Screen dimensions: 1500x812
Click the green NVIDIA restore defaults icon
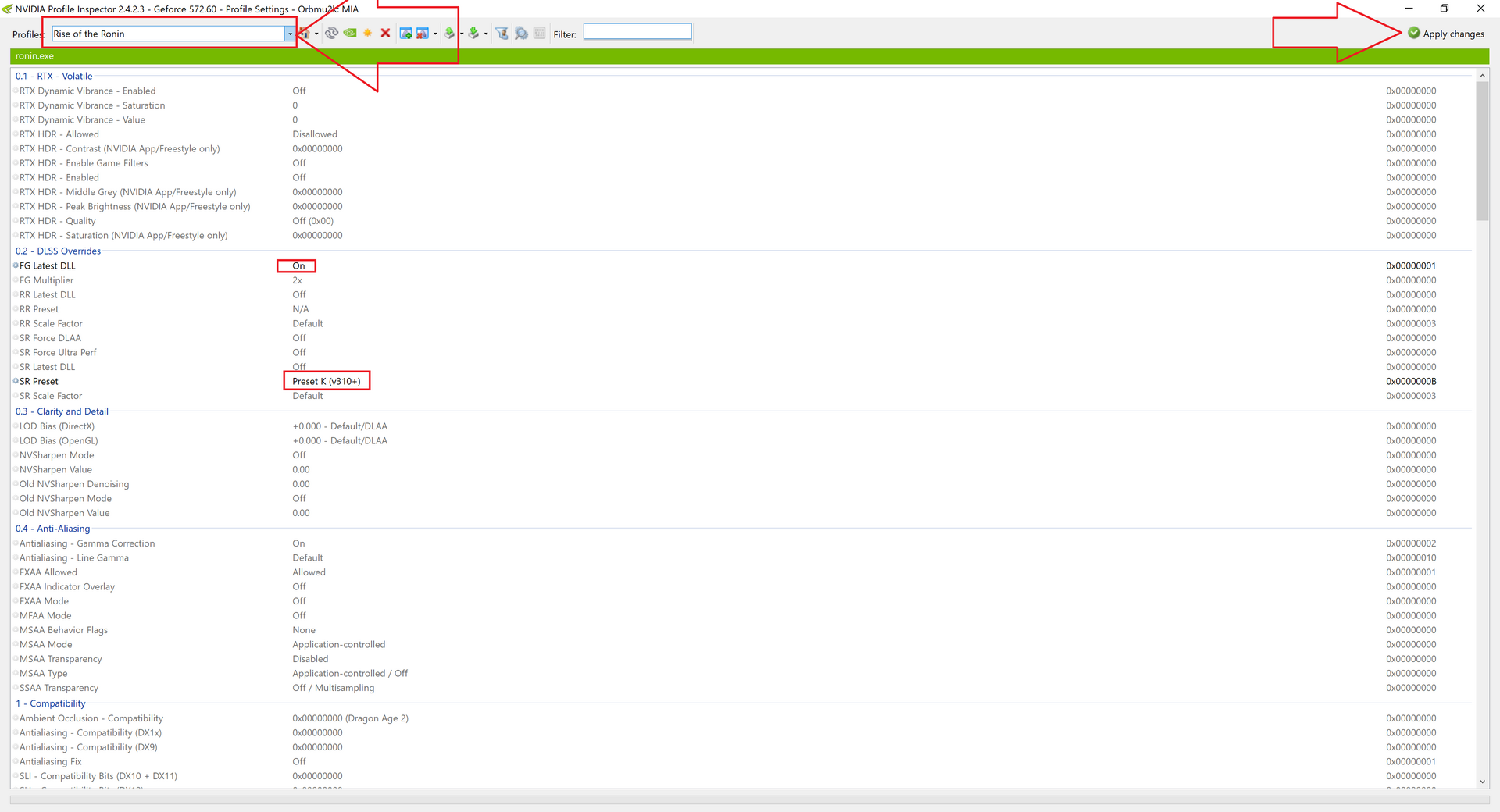tap(350, 33)
